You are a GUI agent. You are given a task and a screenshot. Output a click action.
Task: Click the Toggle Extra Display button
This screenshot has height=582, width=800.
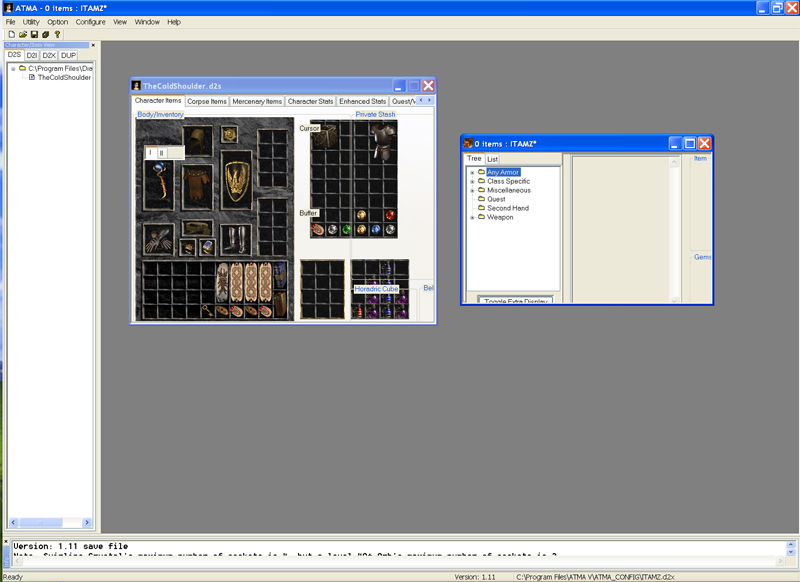(x=515, y=300)
